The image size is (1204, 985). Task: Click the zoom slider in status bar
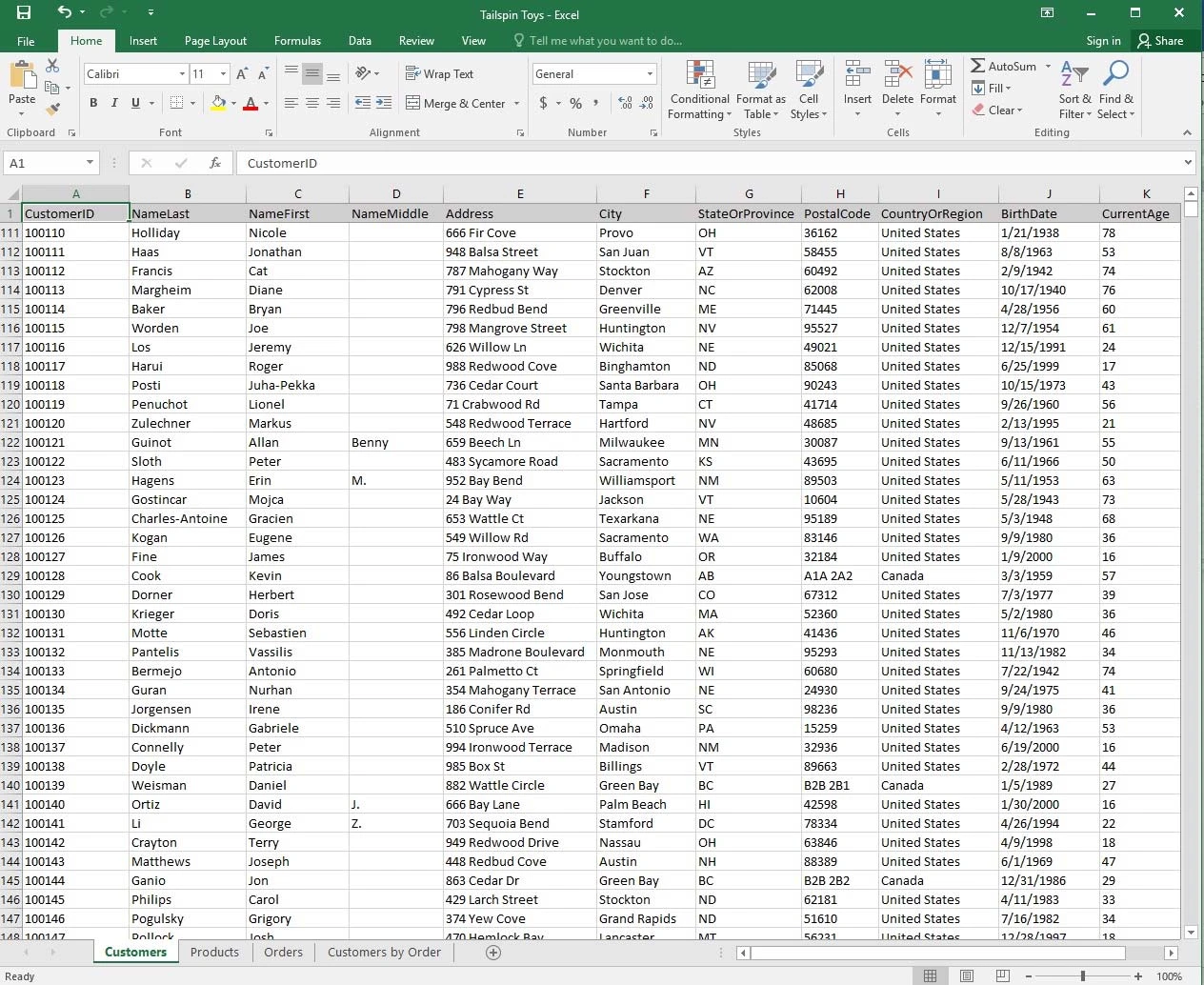coord(1082,976)
